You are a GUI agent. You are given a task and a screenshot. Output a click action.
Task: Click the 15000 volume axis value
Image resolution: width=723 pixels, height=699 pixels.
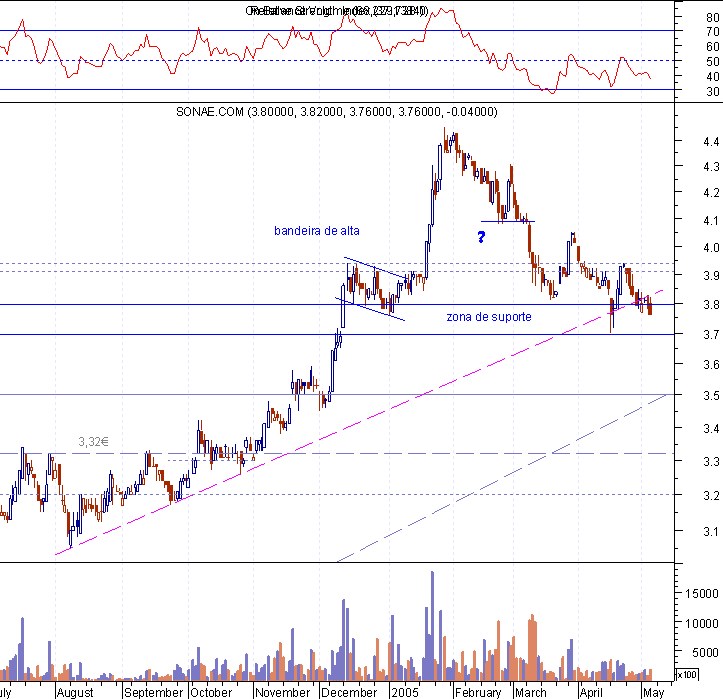point(702,594)
